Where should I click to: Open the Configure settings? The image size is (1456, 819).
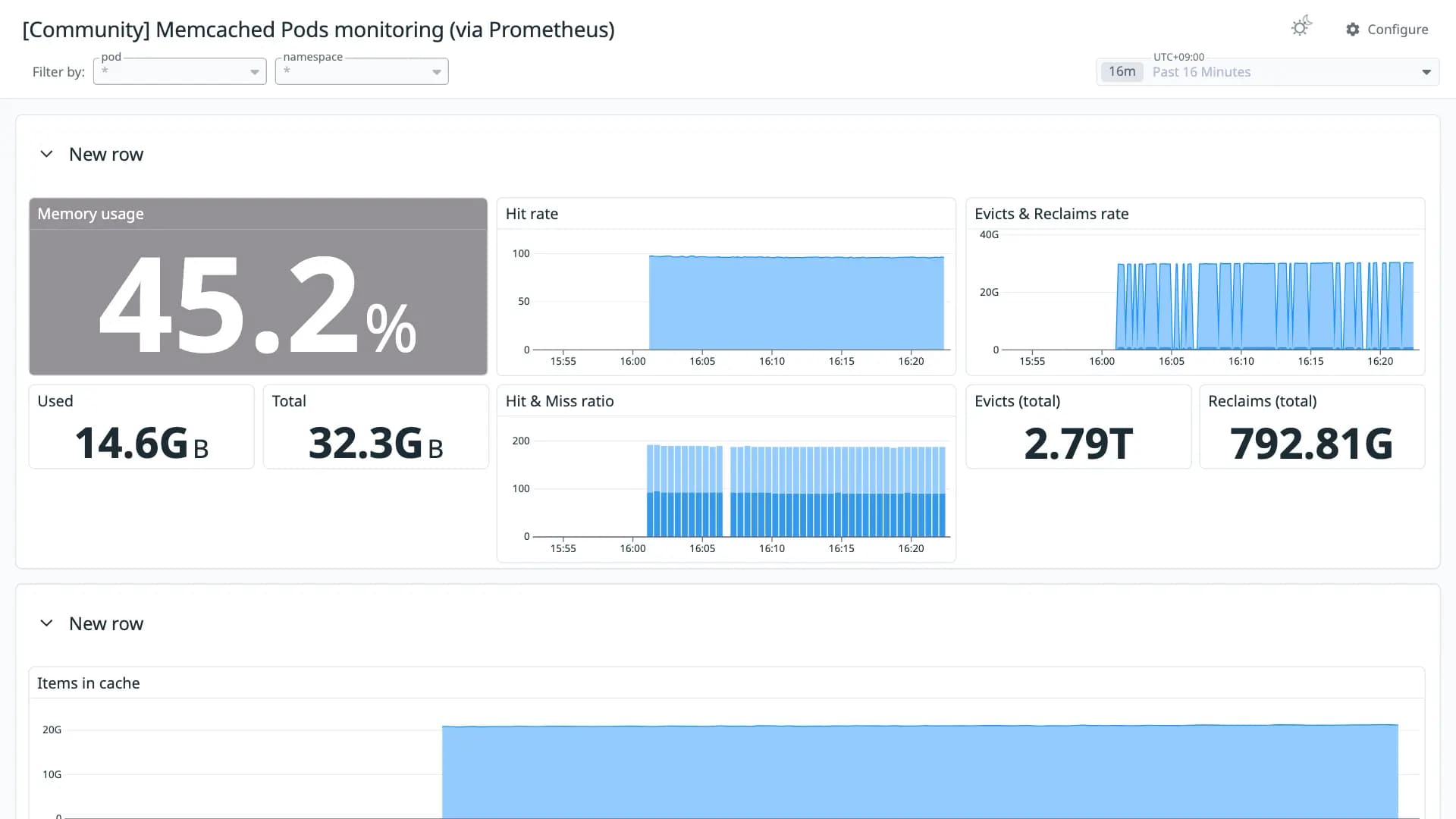click(x=1387, y=30)
